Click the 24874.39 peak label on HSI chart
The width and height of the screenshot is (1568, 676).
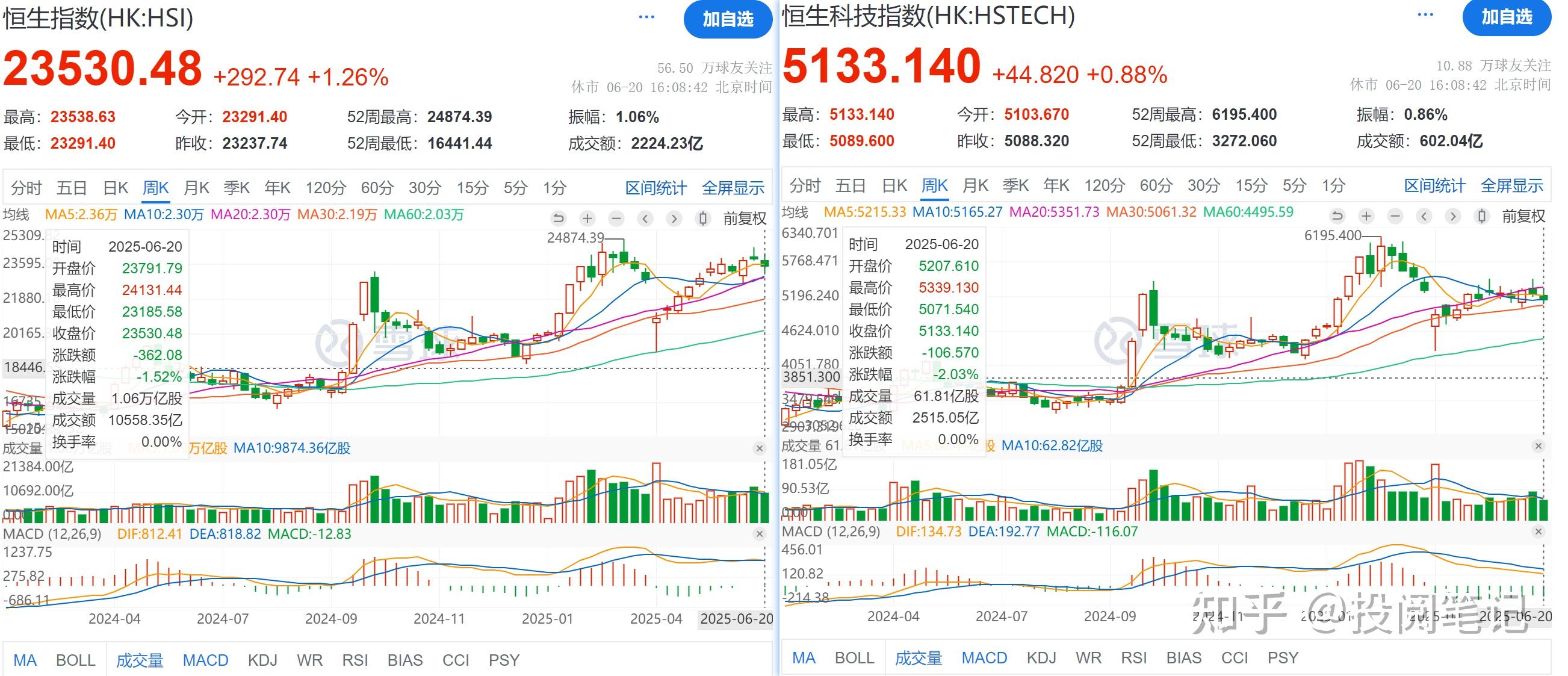(x=576, y=238)
